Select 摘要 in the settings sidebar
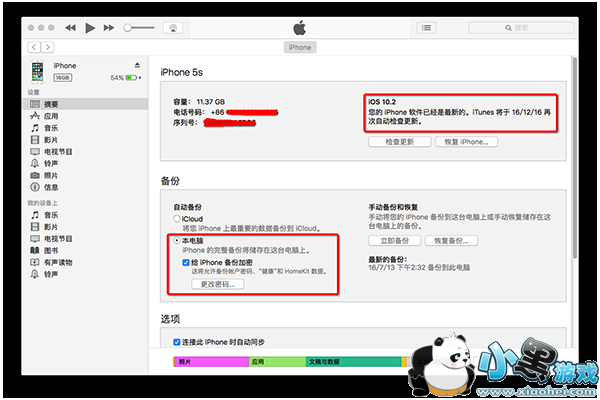 pyautogui.click(x=85, y=104)
